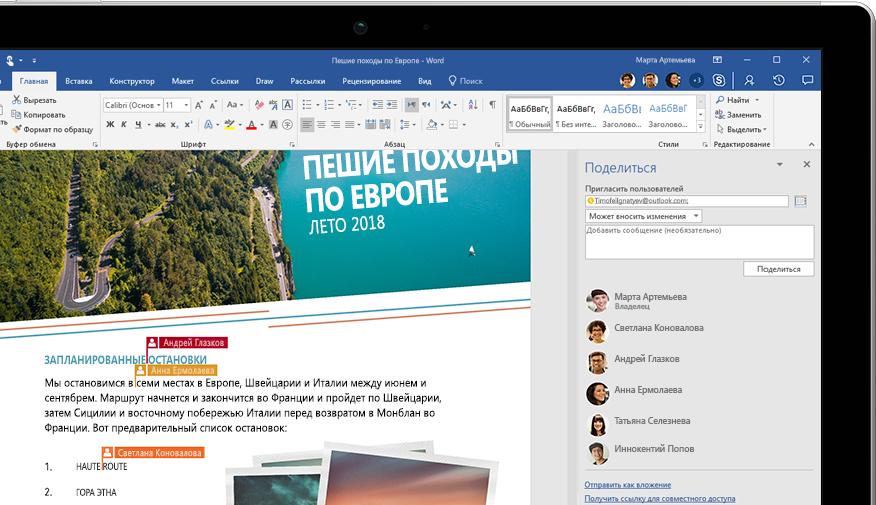Open the comments speech bubble icon
The image size is (876, 505).
click(x=807, y=80)
